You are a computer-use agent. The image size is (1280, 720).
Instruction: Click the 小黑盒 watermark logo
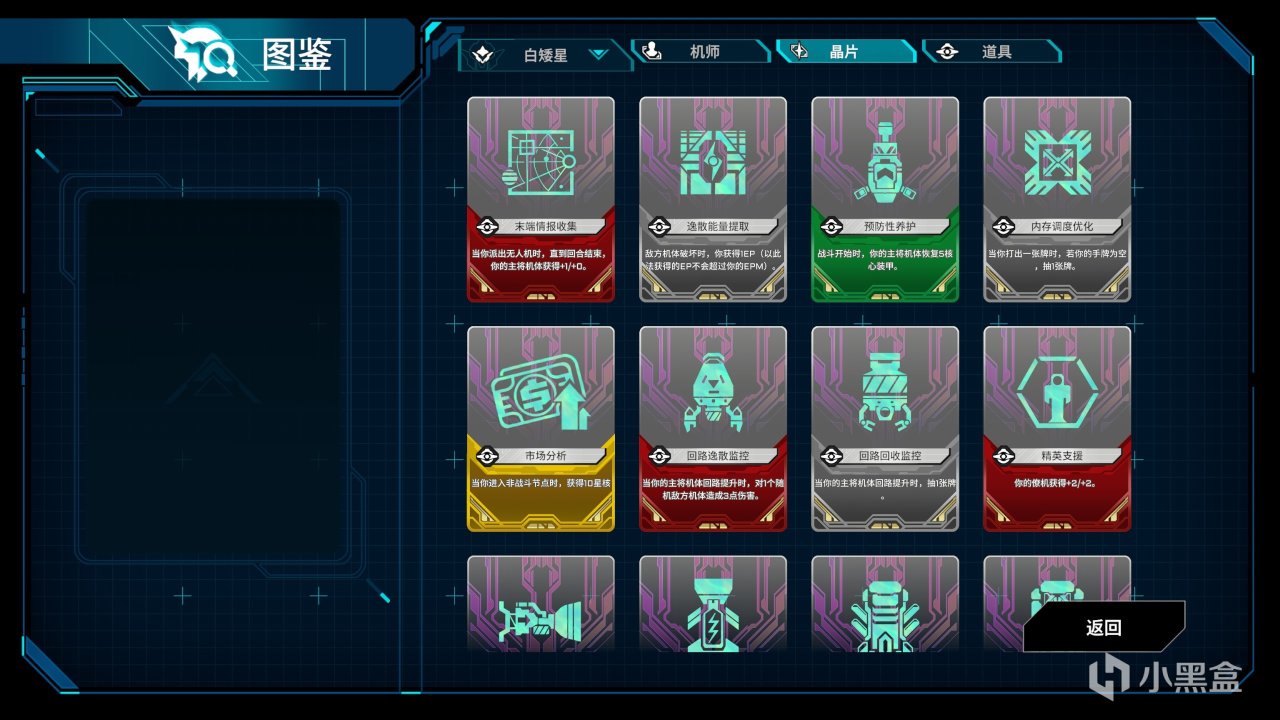[x=1163, y=679]
